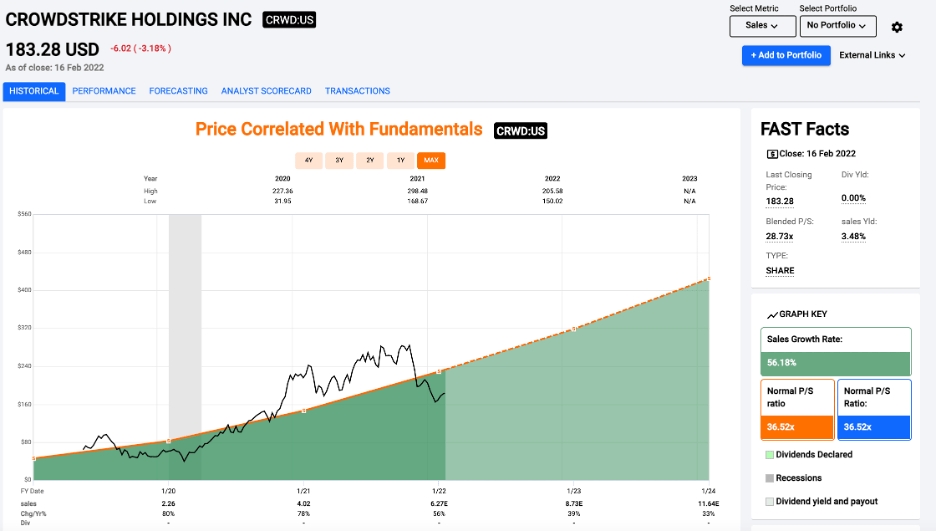Click the 1/21 Chg/Yr value 78%
This screenshot has height=532, width=936.
click(303, 514)
